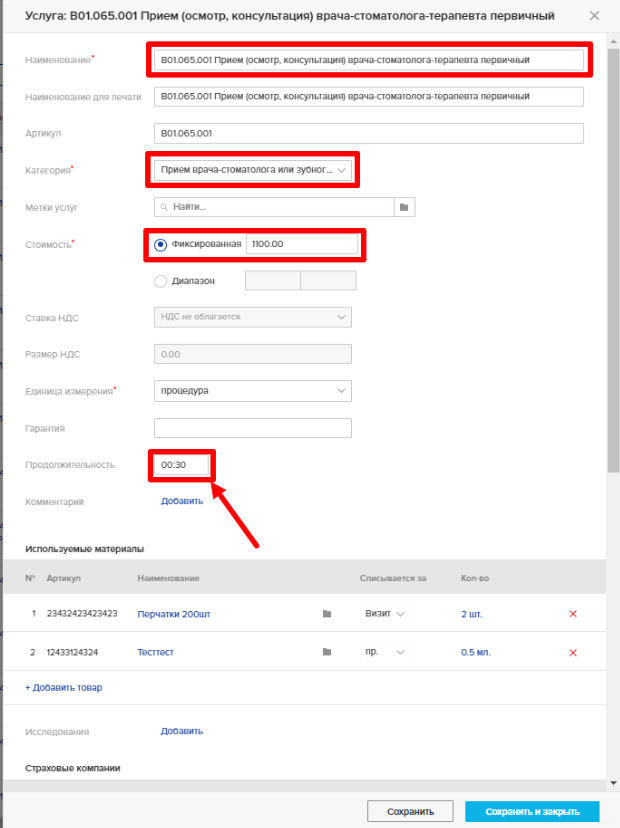Click Добавить link next to Исследования
Image resolution: width=620 pixels, height=828 pixels.
click(182, 731)
